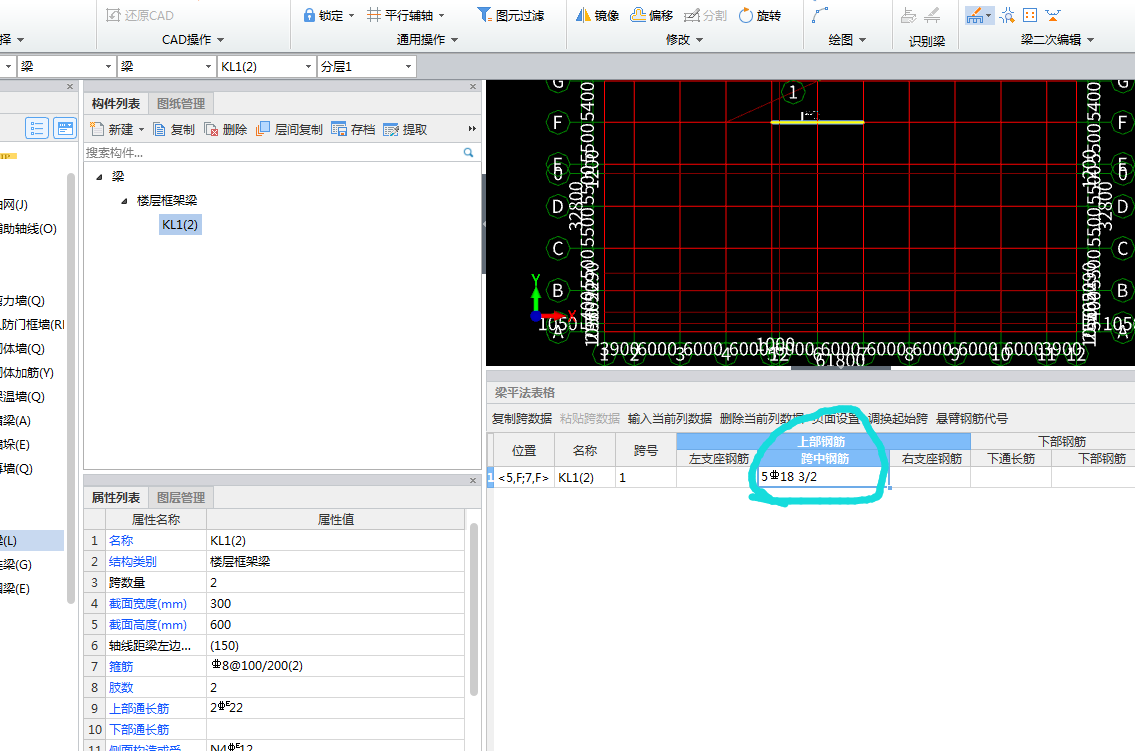The width and height of the screenshot is (1135, 751).
Task: Click the square dotted icon in 梁二次编辑
Action: tap(1030, 15)
